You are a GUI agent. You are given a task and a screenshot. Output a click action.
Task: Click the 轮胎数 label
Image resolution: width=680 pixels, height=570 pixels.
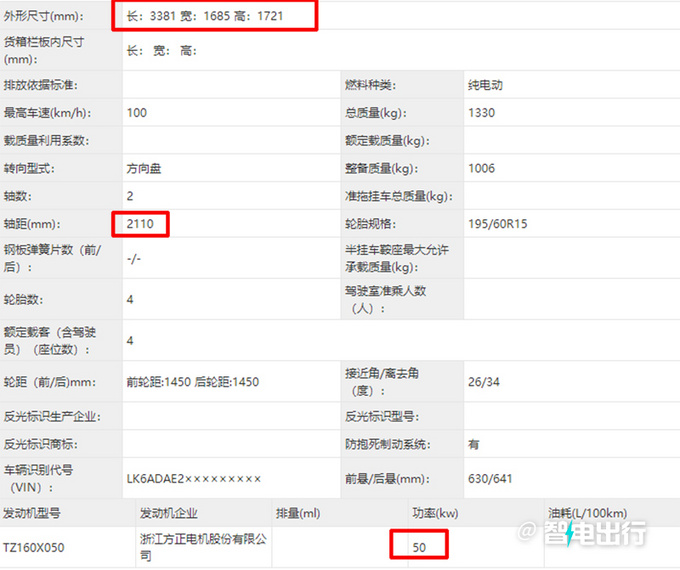coord(23,299)
